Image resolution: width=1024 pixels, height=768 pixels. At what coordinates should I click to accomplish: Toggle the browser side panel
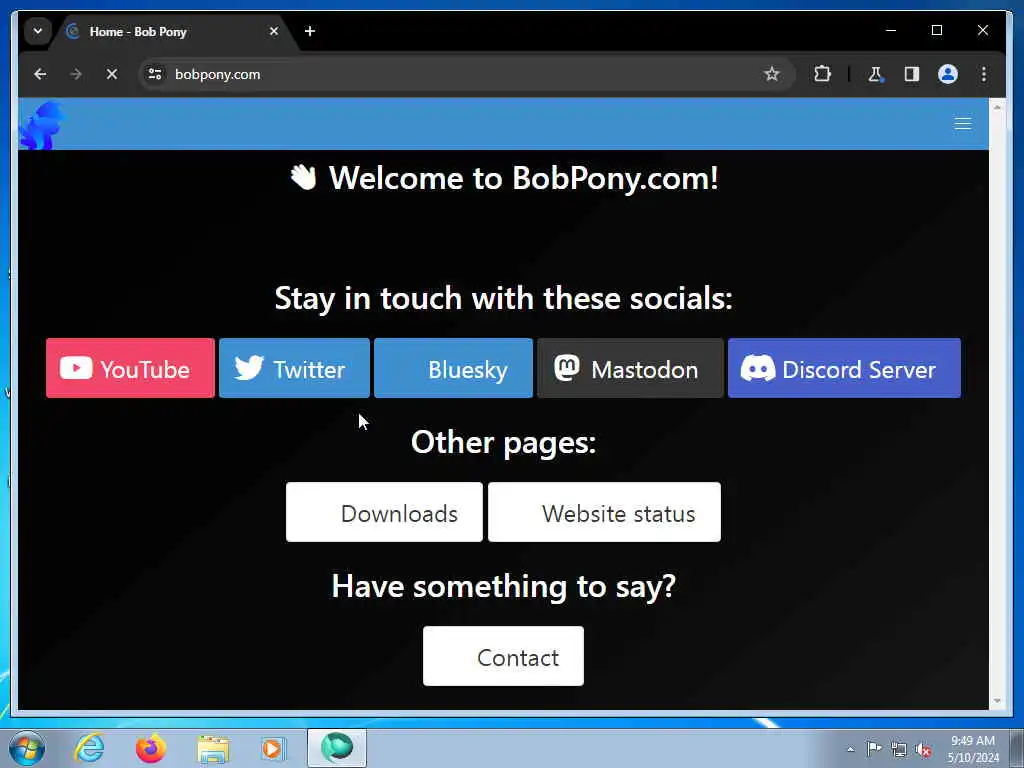(912, 74)
